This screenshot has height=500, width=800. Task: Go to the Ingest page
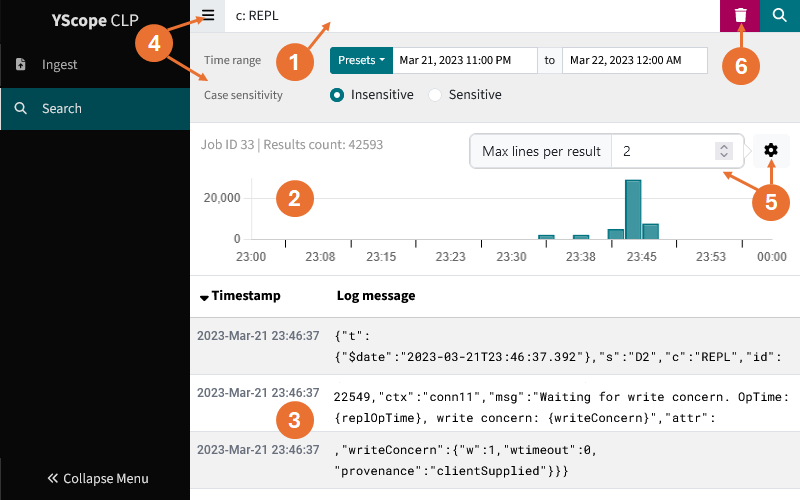[95, 65]
